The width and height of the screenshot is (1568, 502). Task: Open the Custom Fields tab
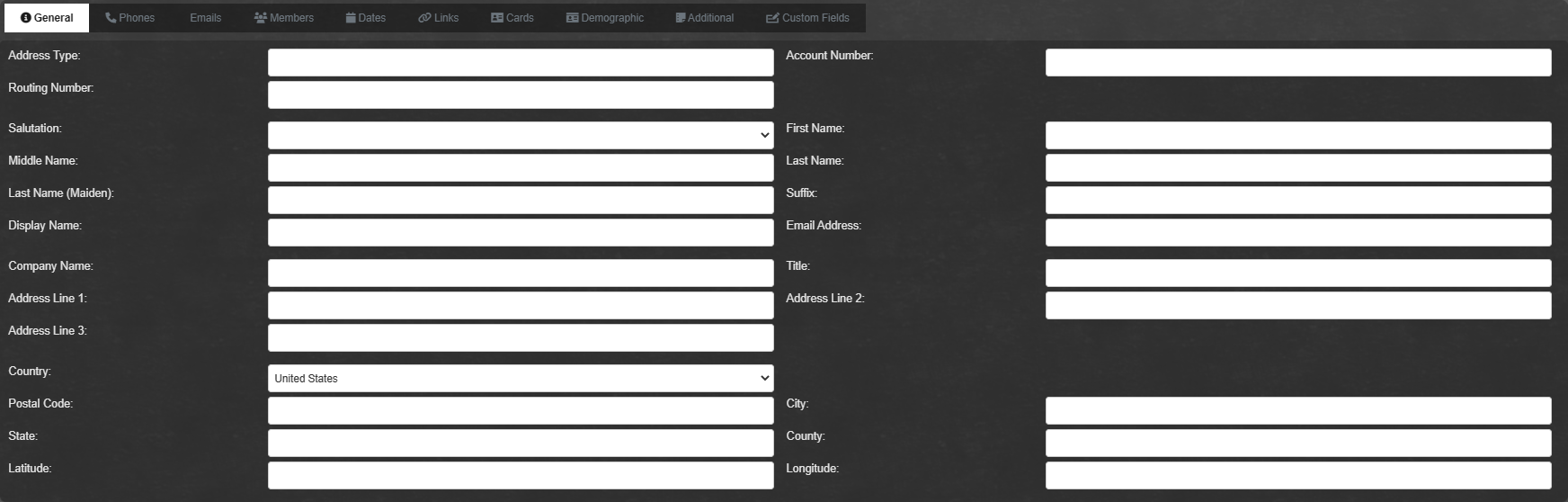click(807, 18)
